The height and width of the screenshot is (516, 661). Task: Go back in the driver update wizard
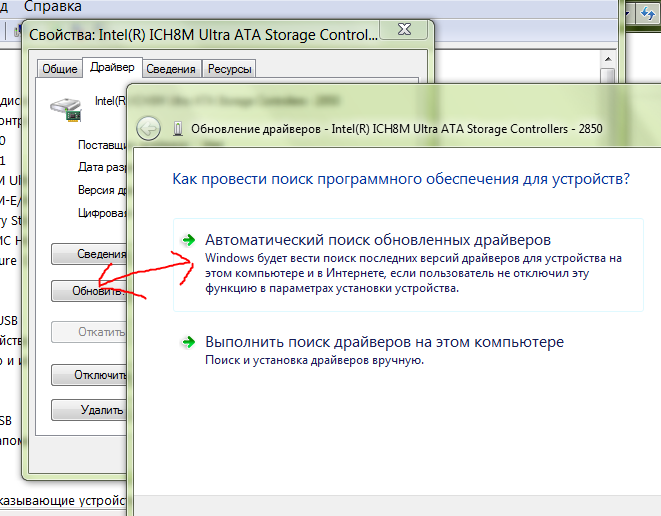[x=148, y=128]
